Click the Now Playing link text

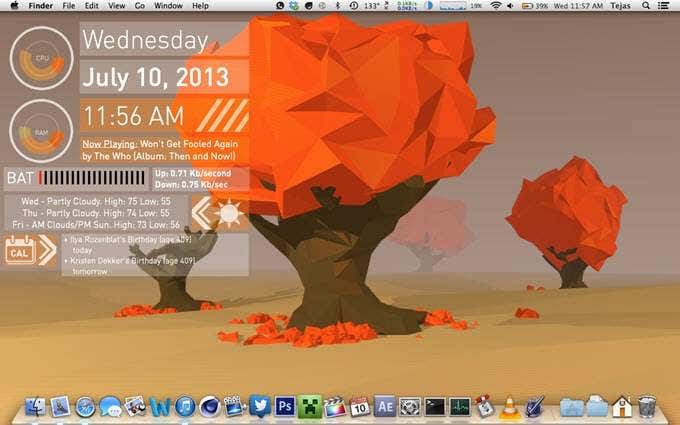pyautogui.click(x=110, y=144)
